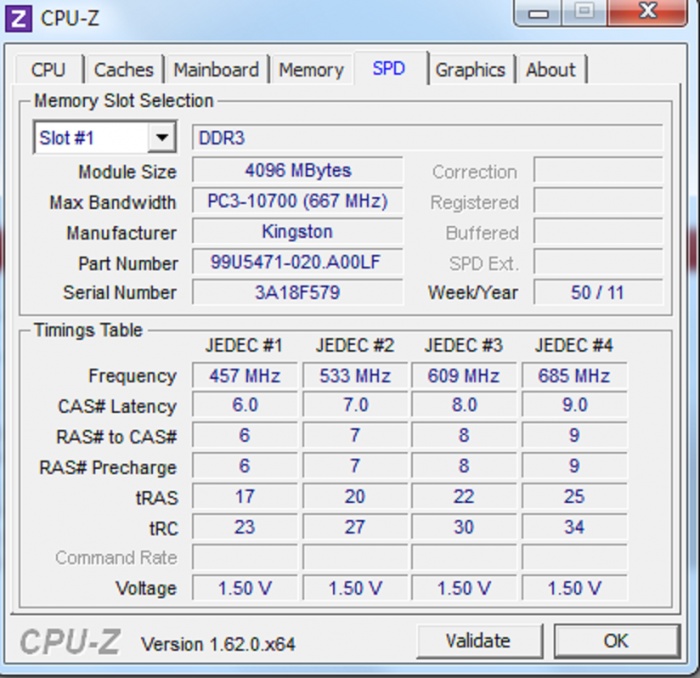Click the empty Buffered field
Viewport: 700px width, 678px height.
coord(598,231)
